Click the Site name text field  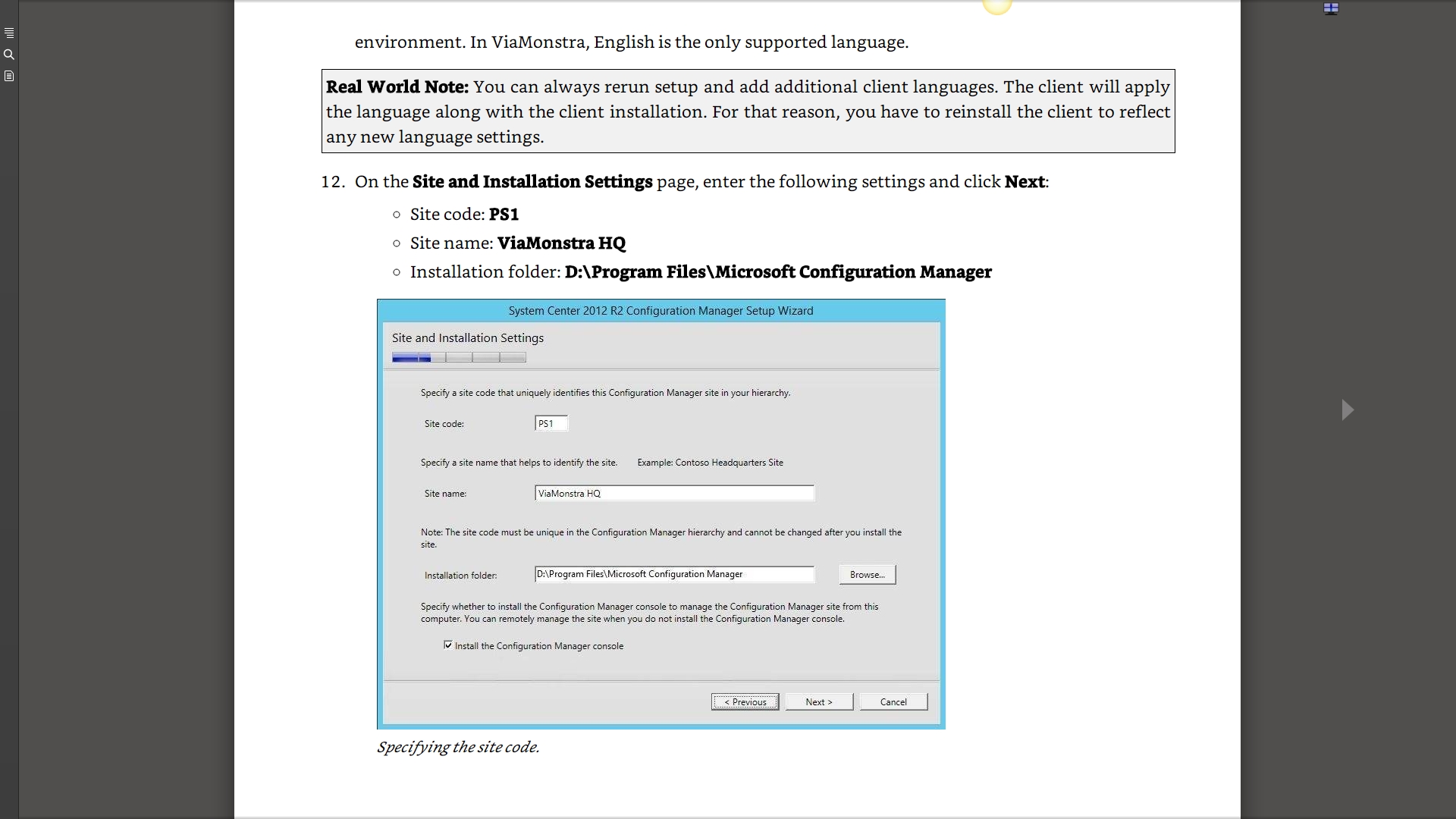[x=673, y=494]
